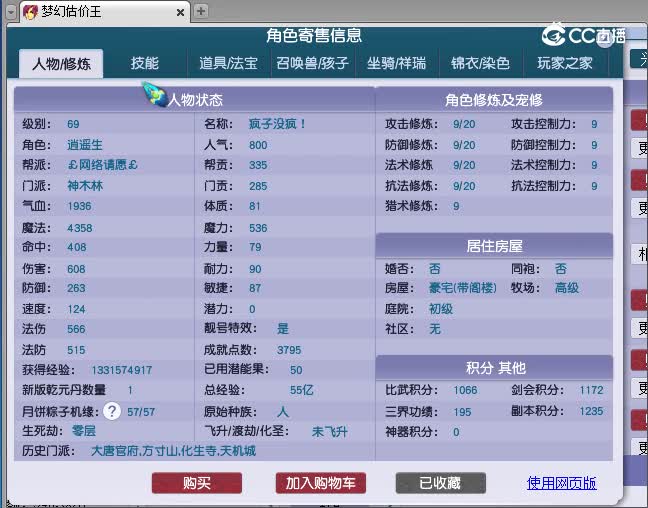
Task: Click the 月饼粽子机缘 value 57/57
Action: pos(141,412)
